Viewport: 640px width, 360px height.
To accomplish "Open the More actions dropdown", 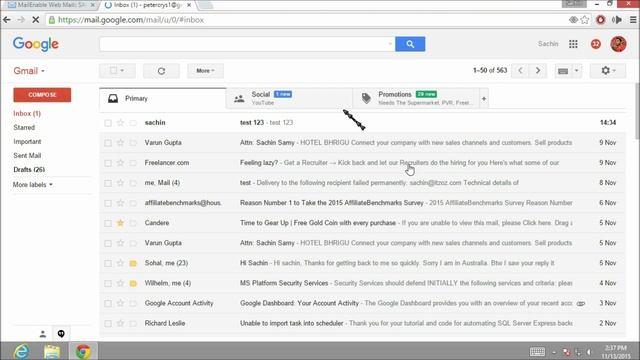I will pyautogui.click(x=205, y=71).
